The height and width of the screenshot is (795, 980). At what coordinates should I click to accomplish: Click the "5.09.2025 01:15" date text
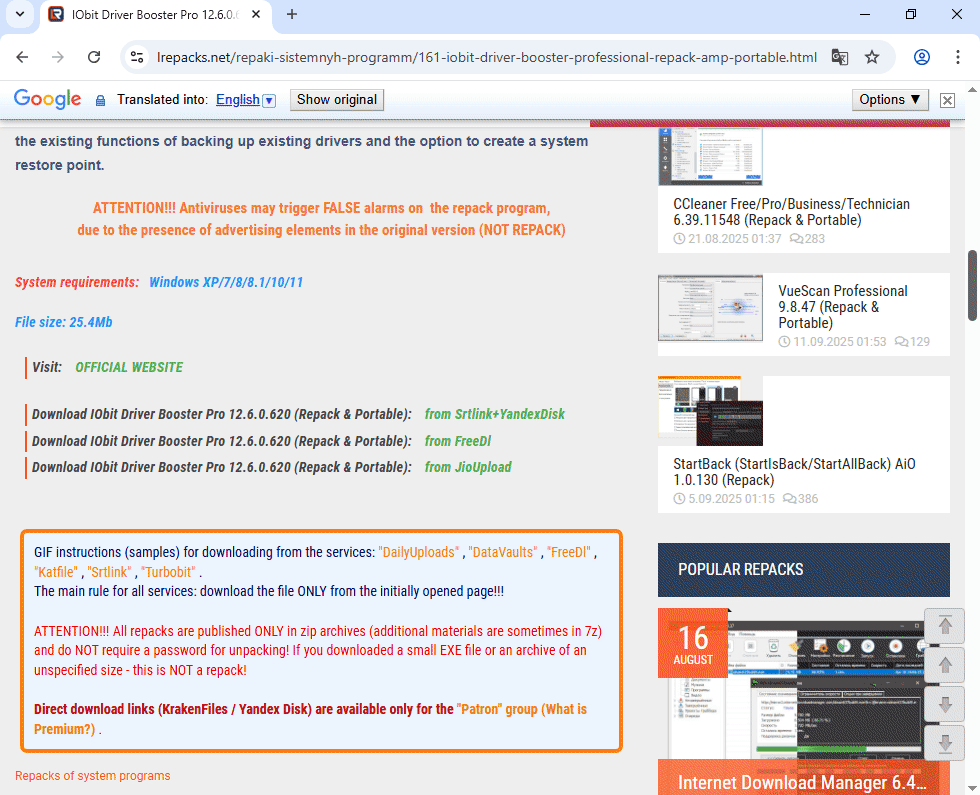click(731, 499)
